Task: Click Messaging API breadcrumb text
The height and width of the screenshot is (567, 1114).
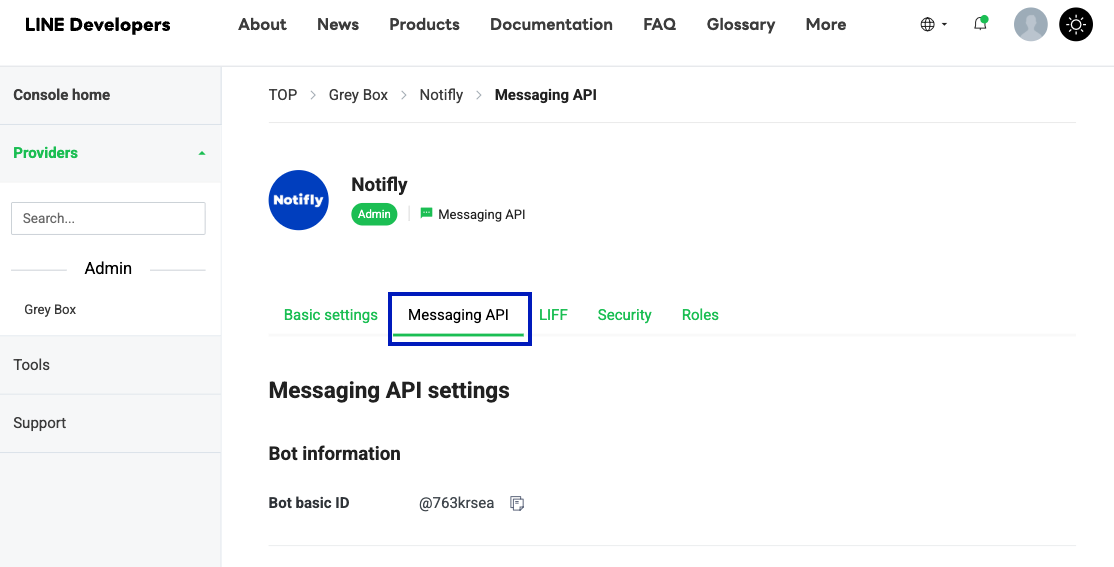Action: pos(545,94)
